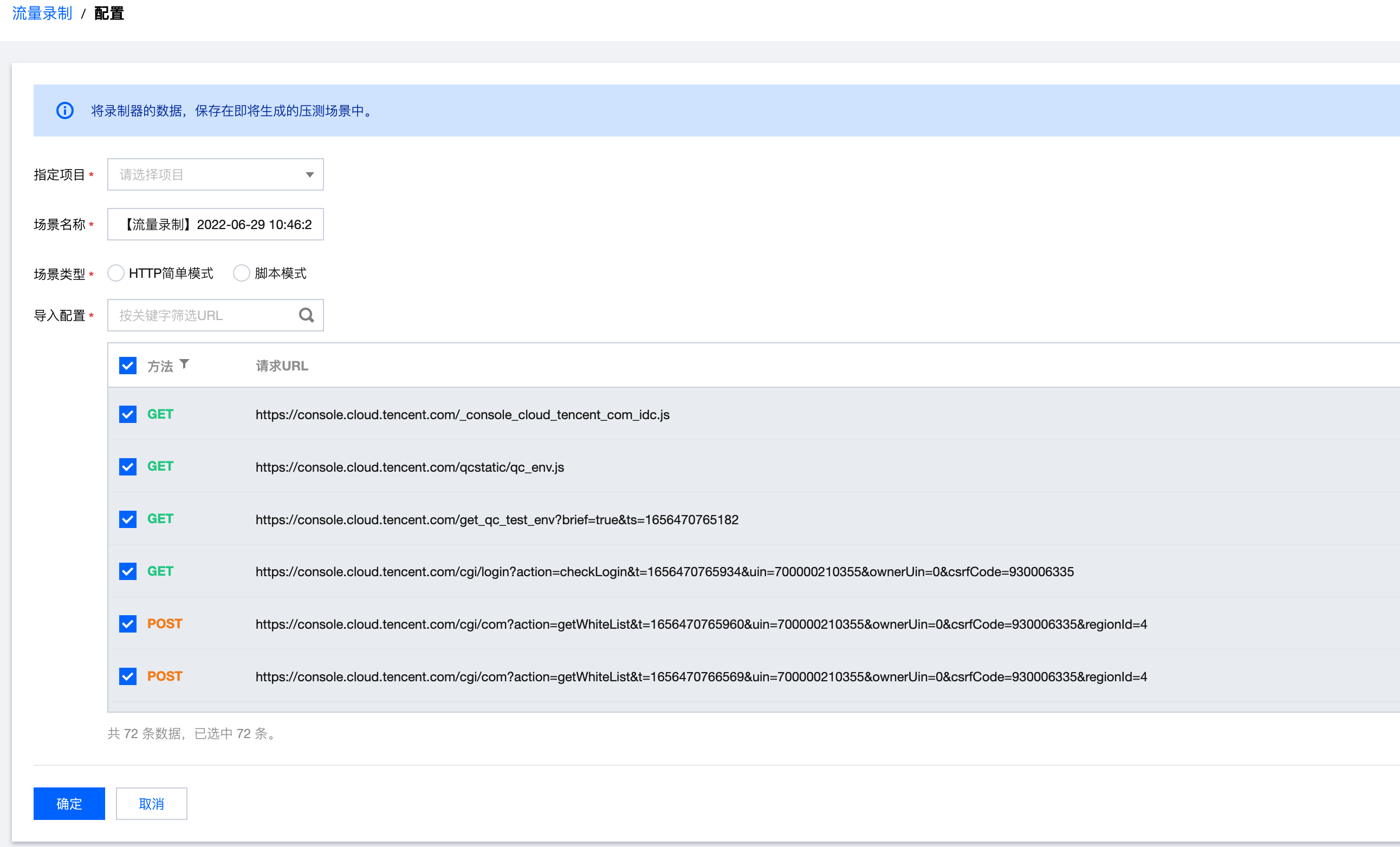1400x847 pixels.
Task: Uncheck the get_qc_test_env row checkbox
Action: point(128,519)
